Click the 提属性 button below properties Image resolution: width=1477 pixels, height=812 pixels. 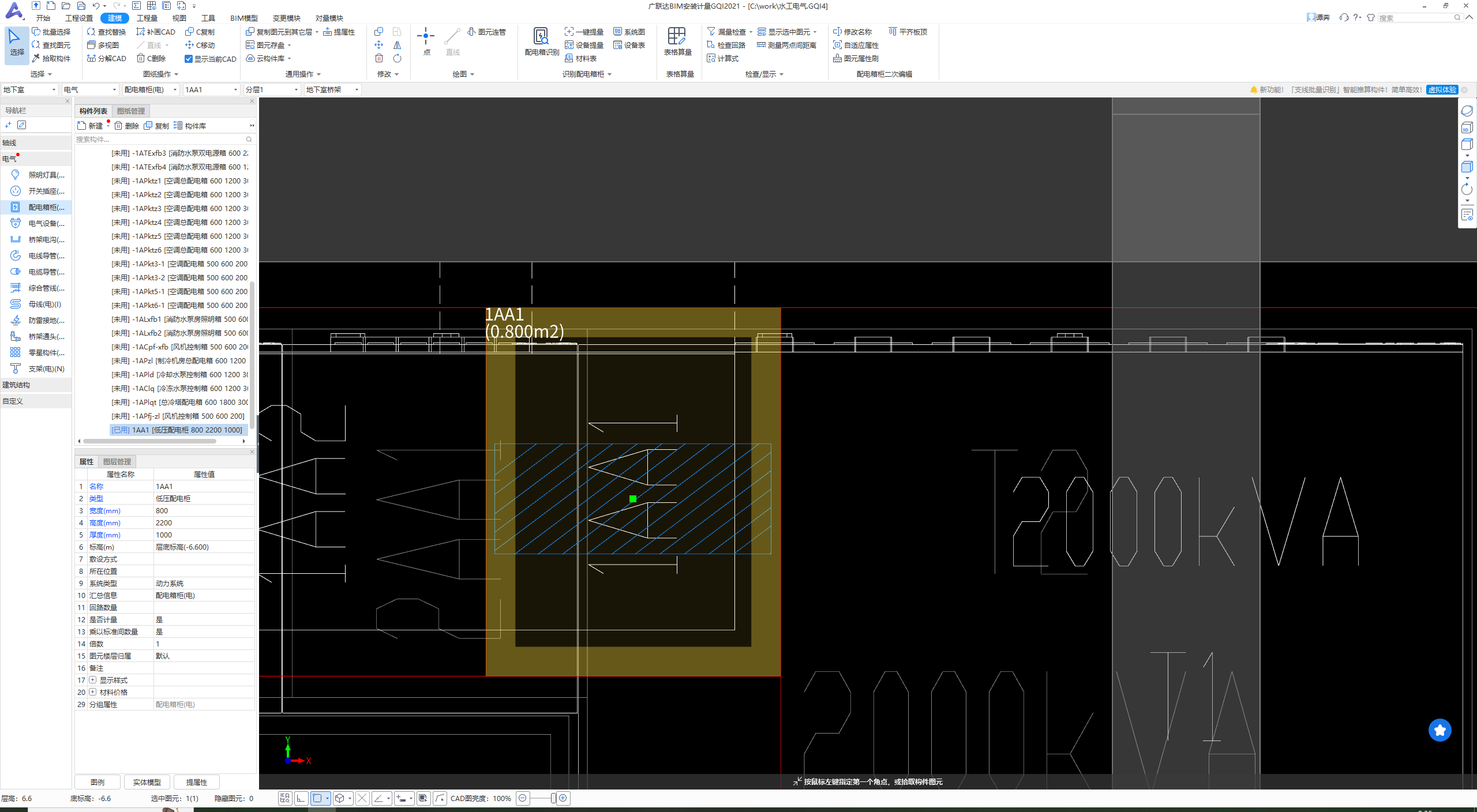197,782
